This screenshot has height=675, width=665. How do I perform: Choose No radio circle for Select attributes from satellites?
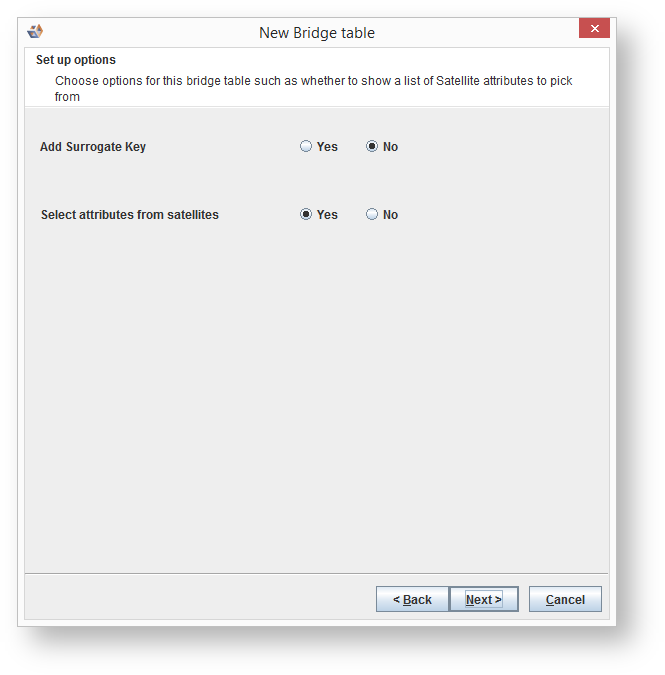(x=372, y=215)
